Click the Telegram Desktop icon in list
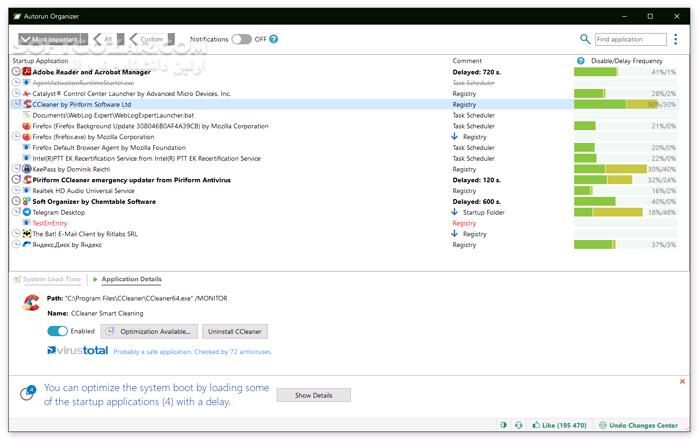700x442 pixels. pos(27,212)
